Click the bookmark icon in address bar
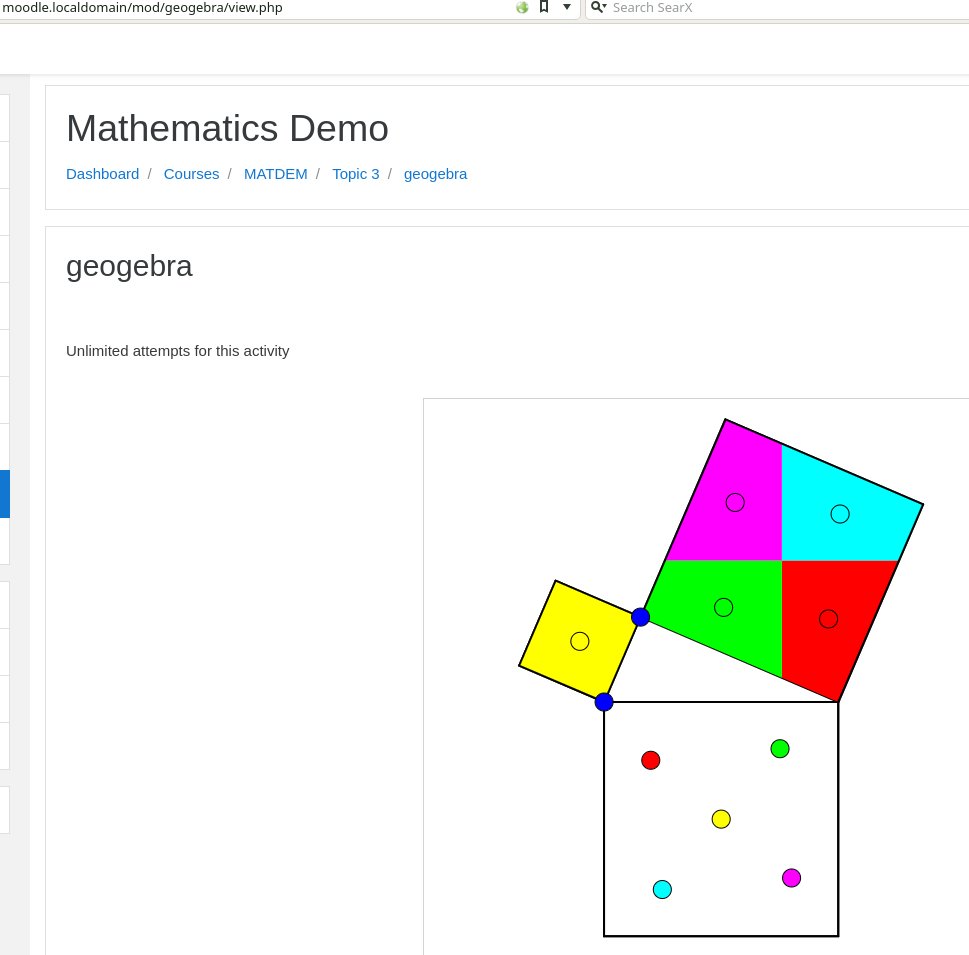969x955 pixels. (544, 7)
